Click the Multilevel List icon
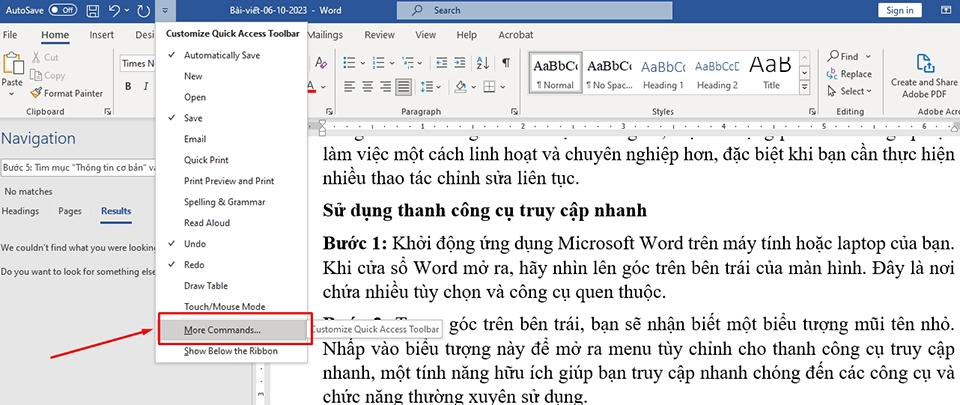 [x=408, y=62]
